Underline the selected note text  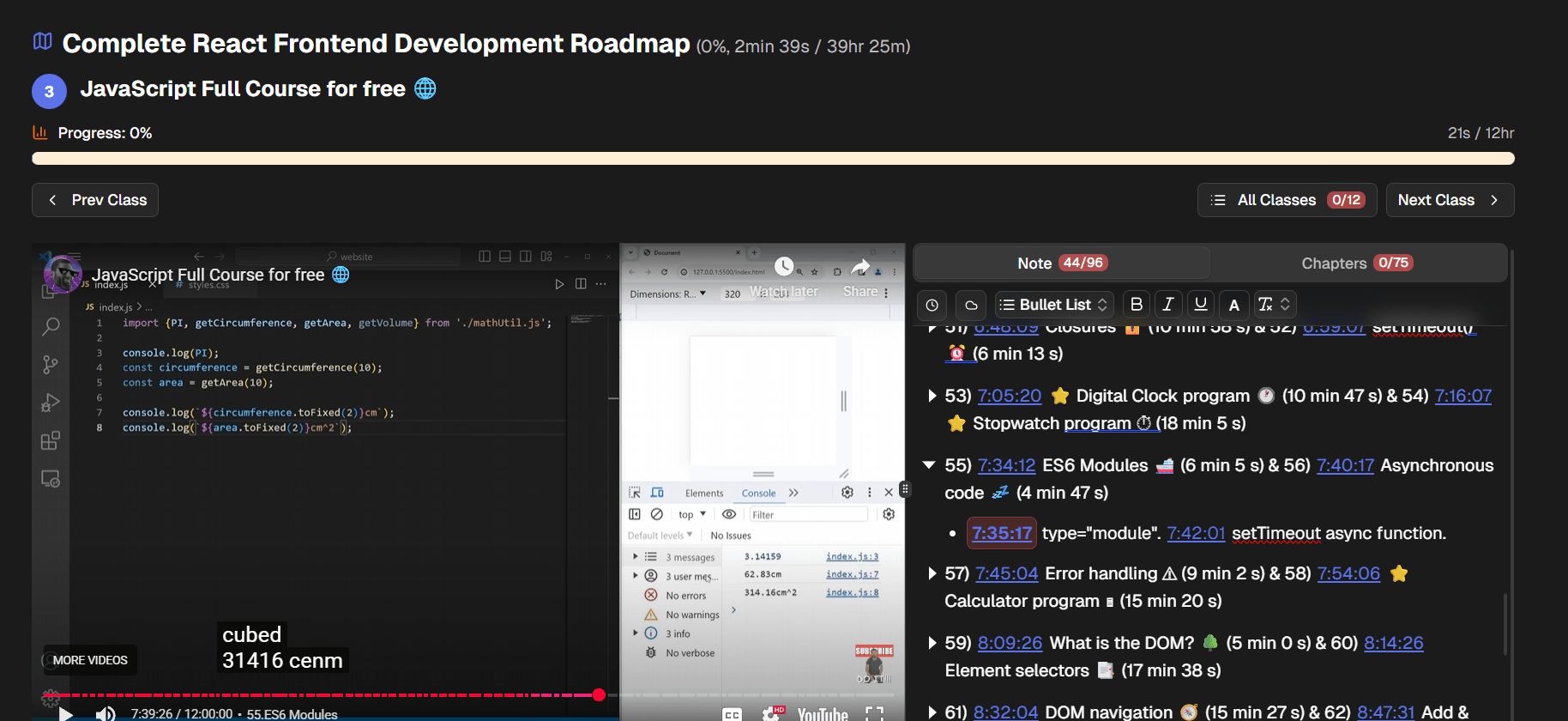[x=1200, y=305]
